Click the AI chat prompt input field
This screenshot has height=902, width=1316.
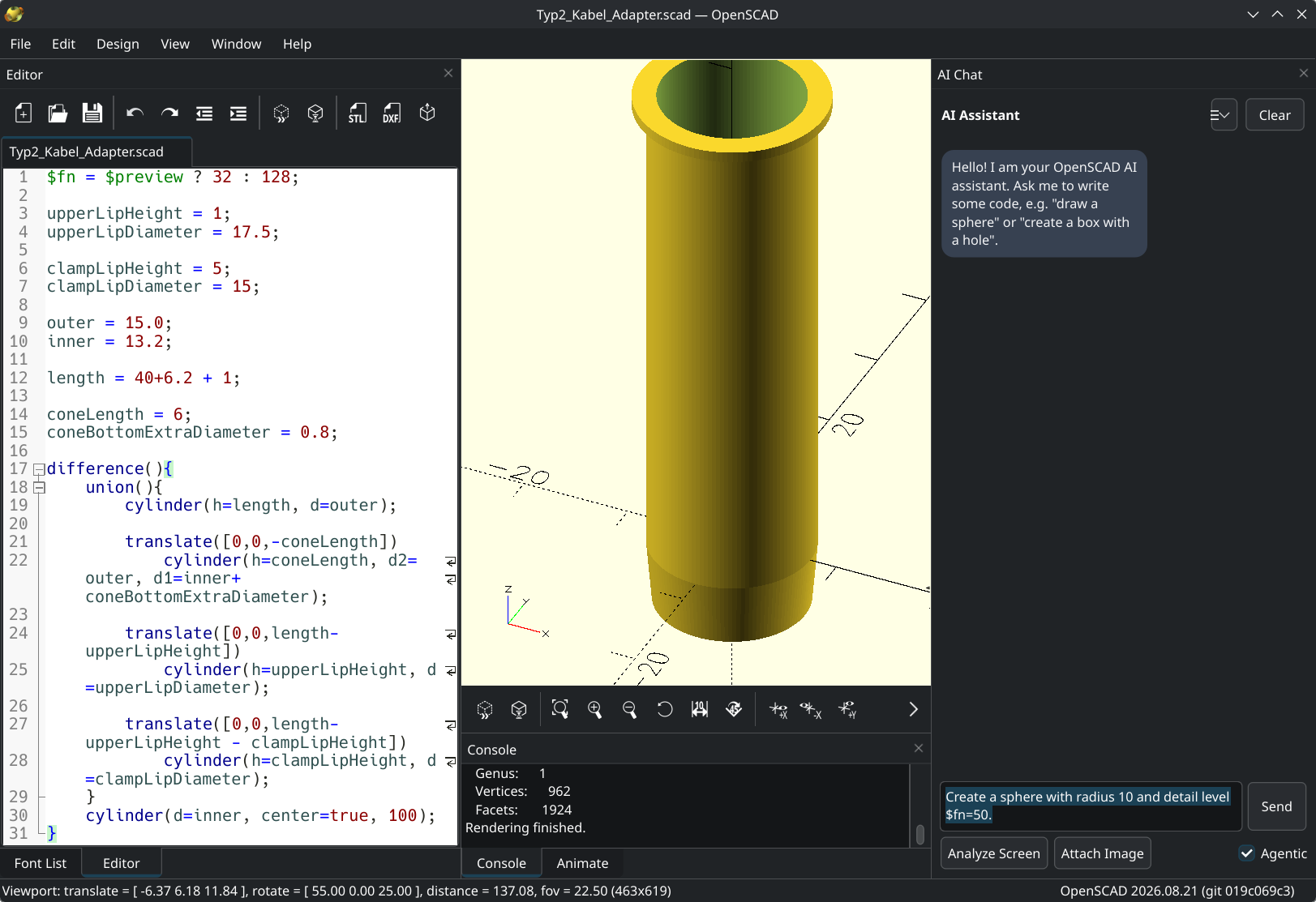point(1091,806)
